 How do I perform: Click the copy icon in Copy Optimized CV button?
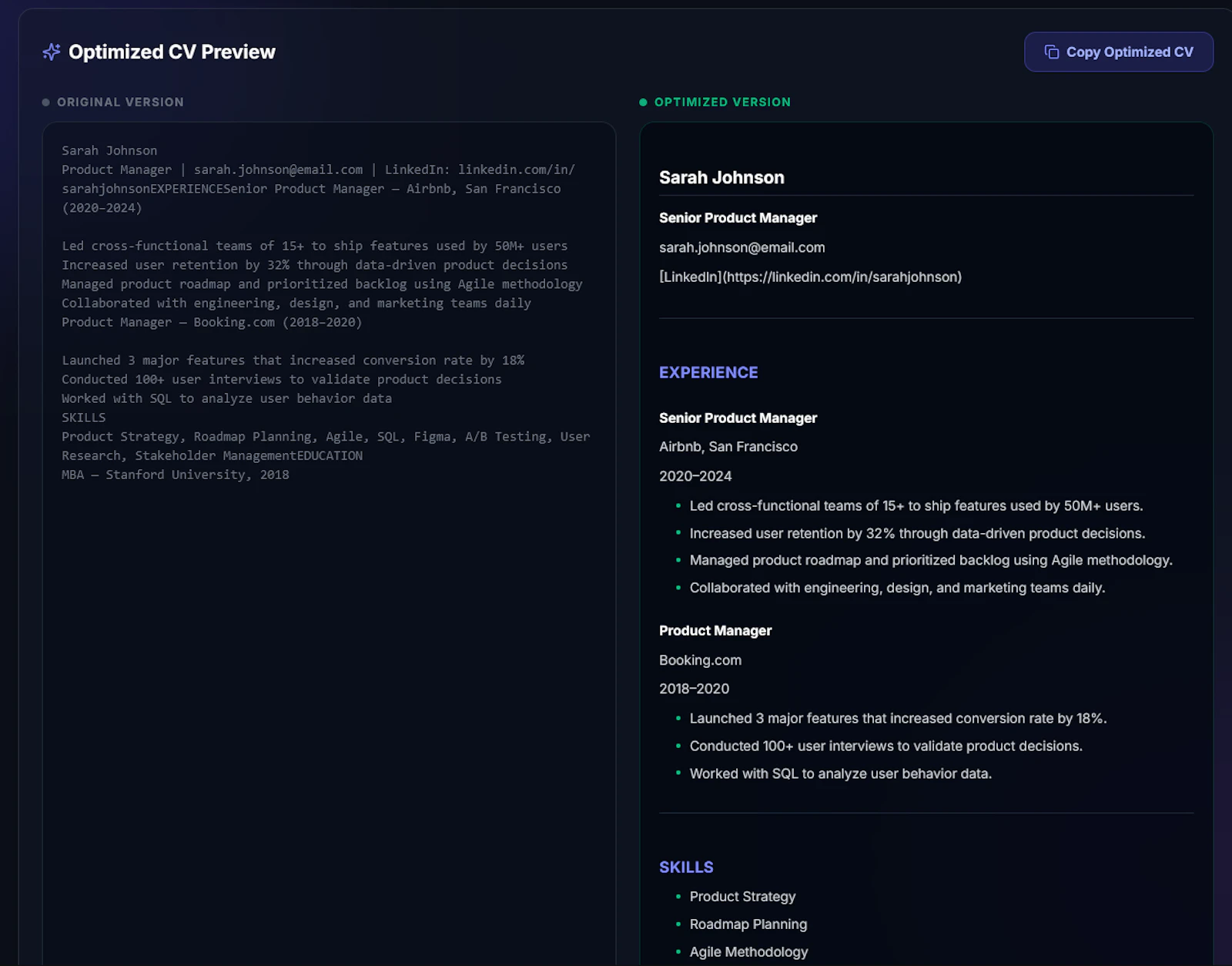click(x=1051, y=52)
